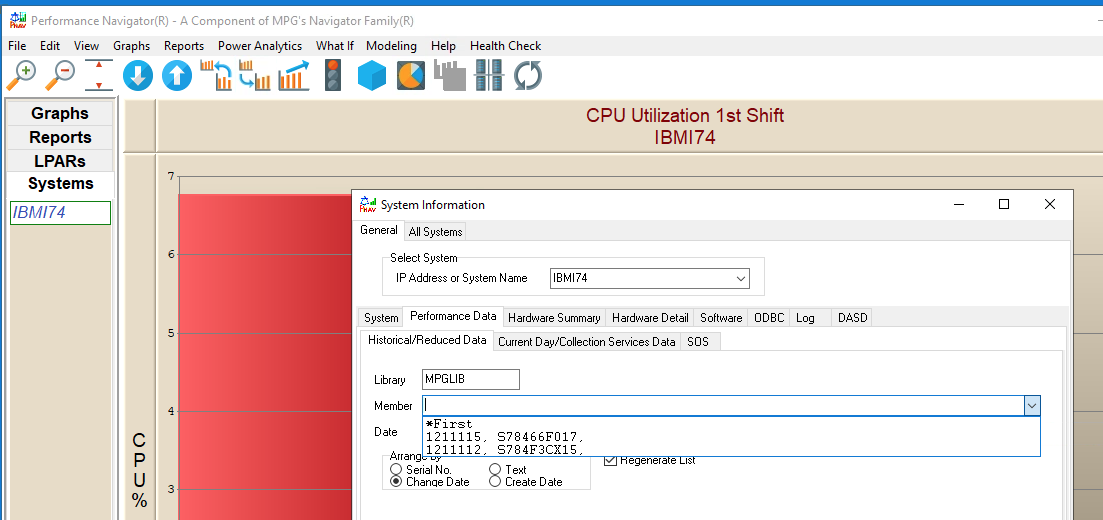The height and width of the screenshot is (520, 1103).
Task: Open the IP Address or System Name dropdown
Action: pos(741,279)
